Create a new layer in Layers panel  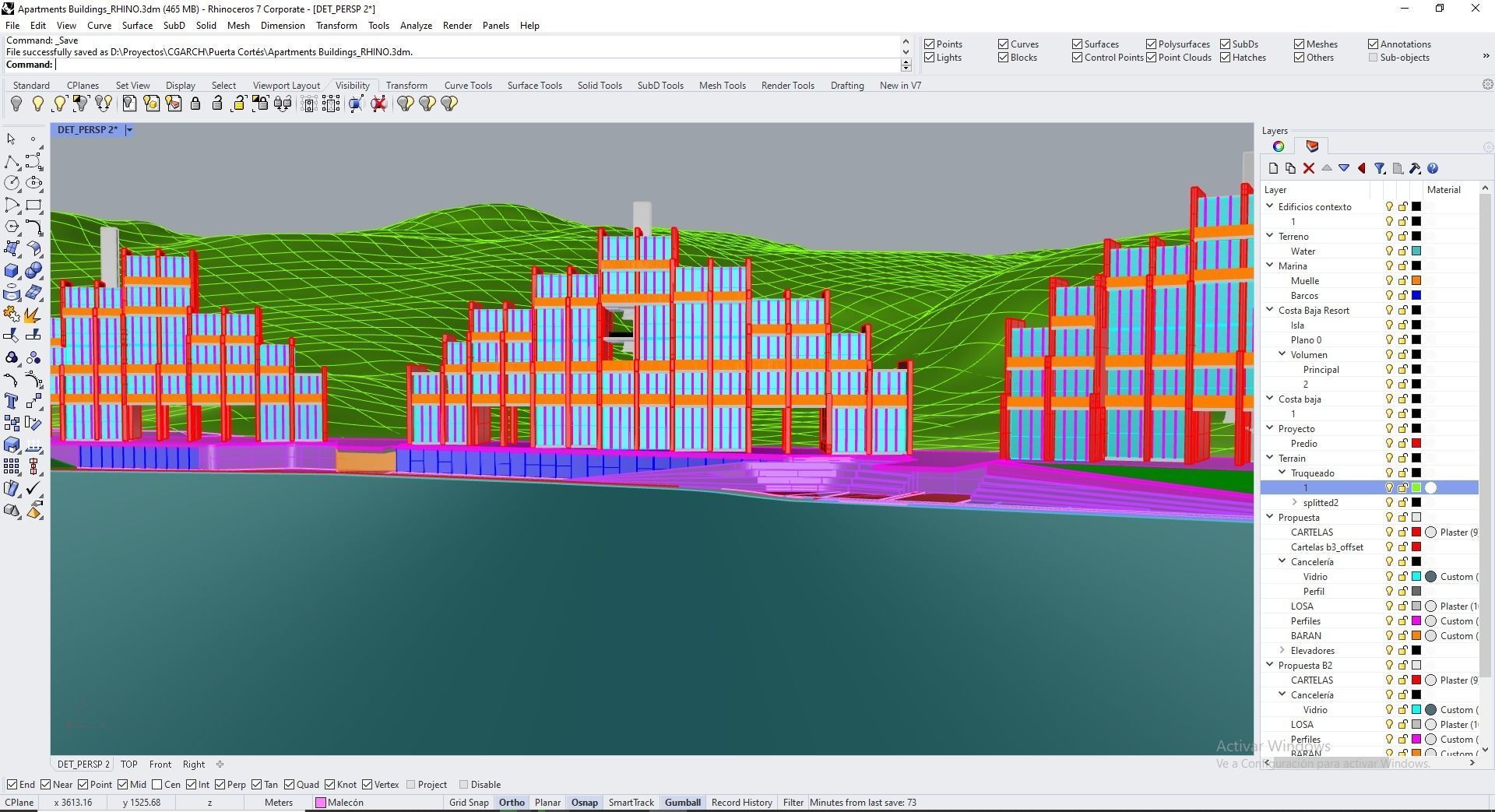pyautogui.click(x=1273, y=168)
